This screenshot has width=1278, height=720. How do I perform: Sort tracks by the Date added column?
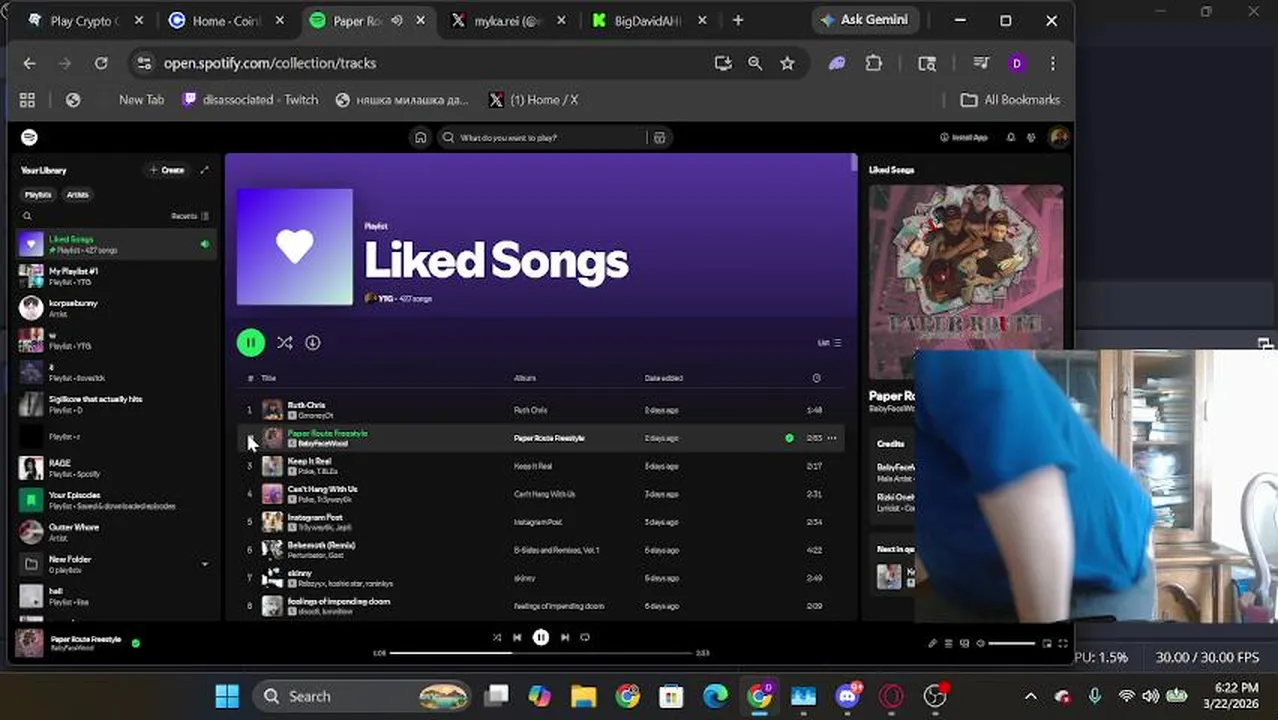[x=663, y=378]
